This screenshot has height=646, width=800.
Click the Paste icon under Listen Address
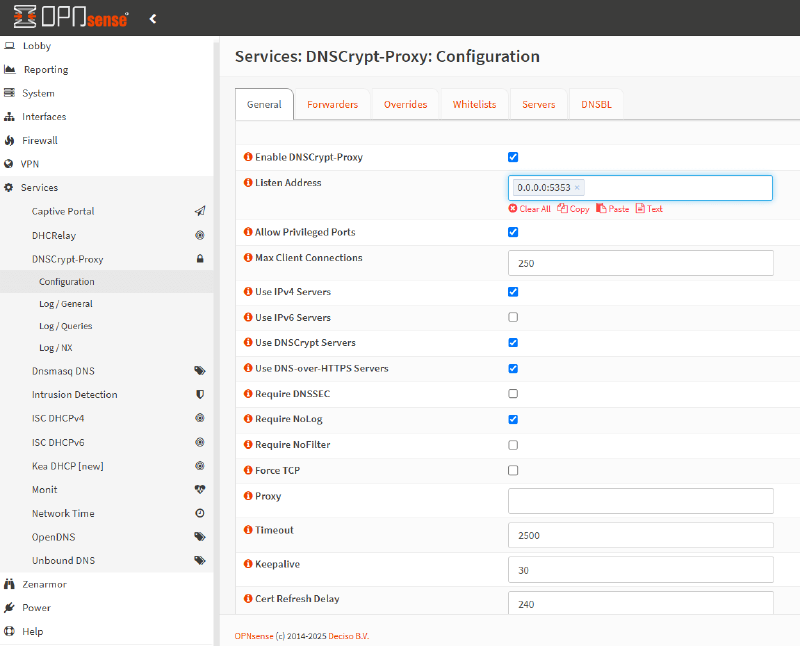coord(612,209)
